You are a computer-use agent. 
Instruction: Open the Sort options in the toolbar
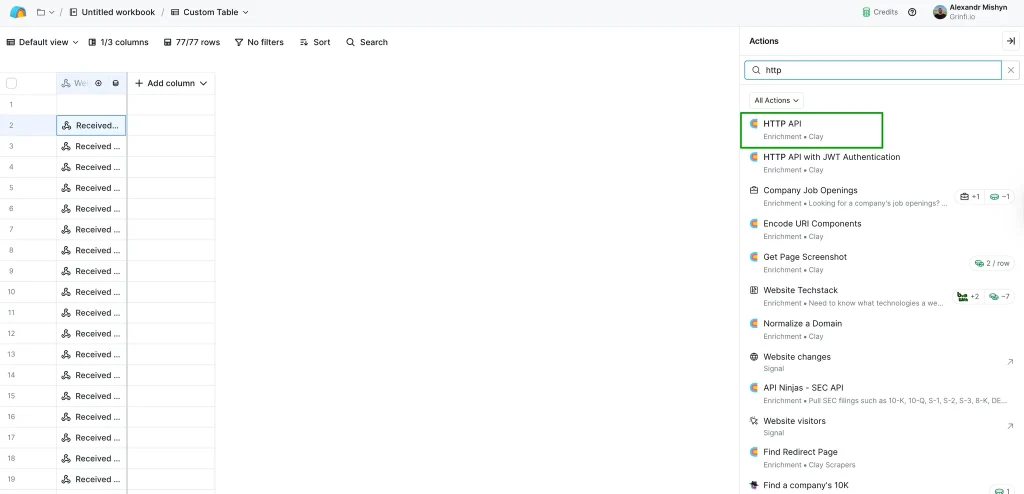point(315,42)
